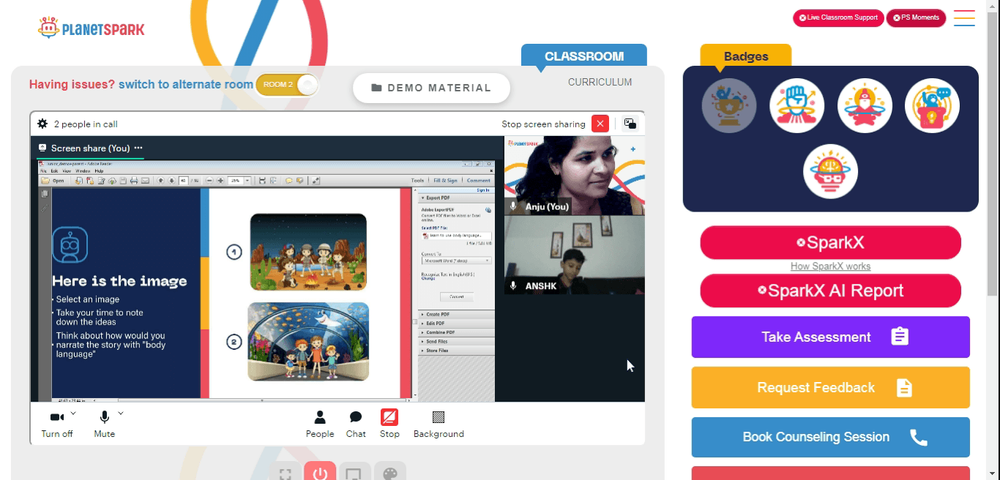Screen dimensions: 1000x480
Task: Click the pop-out video icon in call header
Action: pyautogui.click(x=630, y=124)
